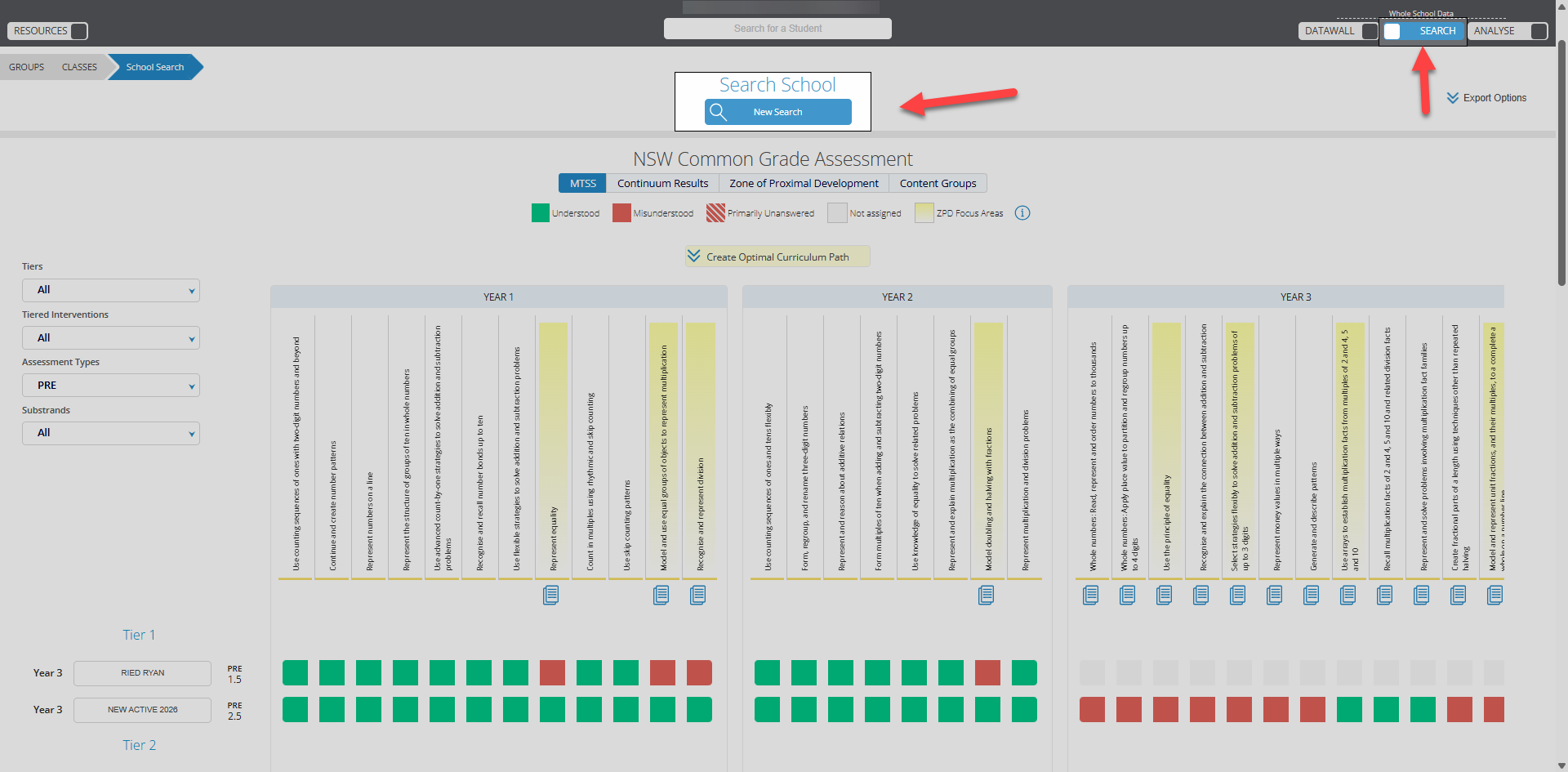
Task: Open document icon under Model and represent unit fractions
Action: [1495, 596]
